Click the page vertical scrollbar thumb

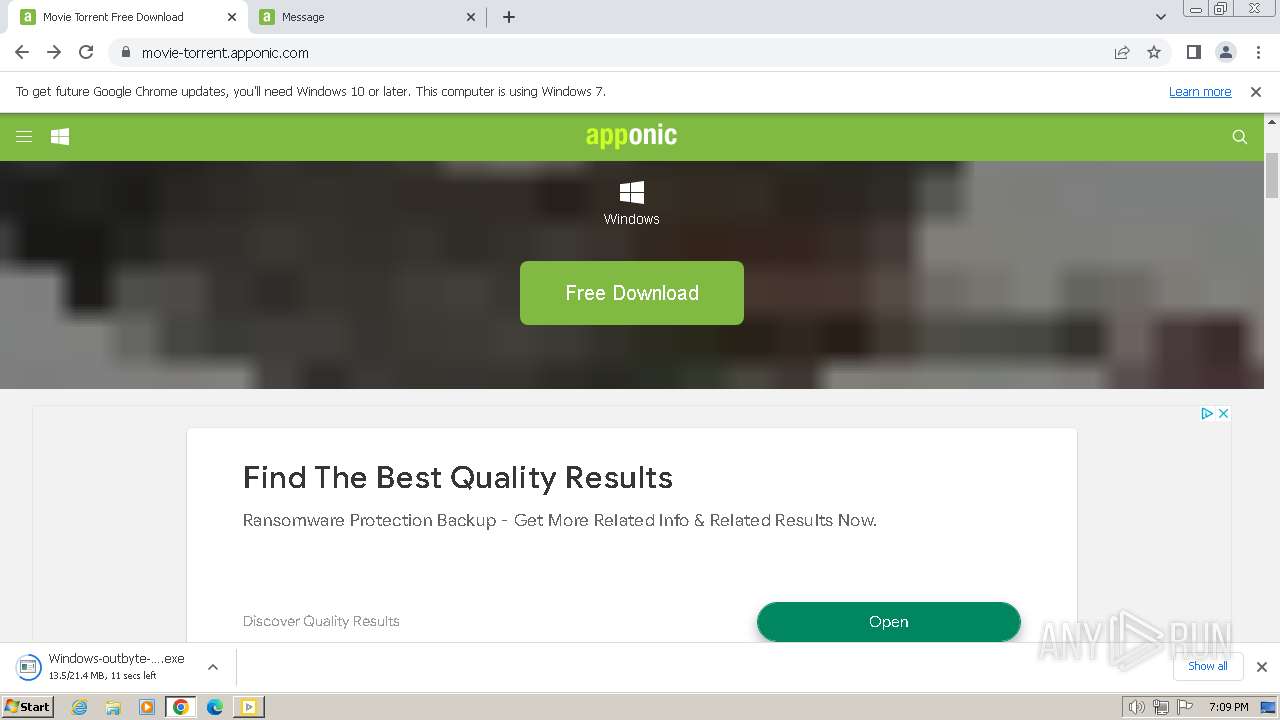[1272, 176]
